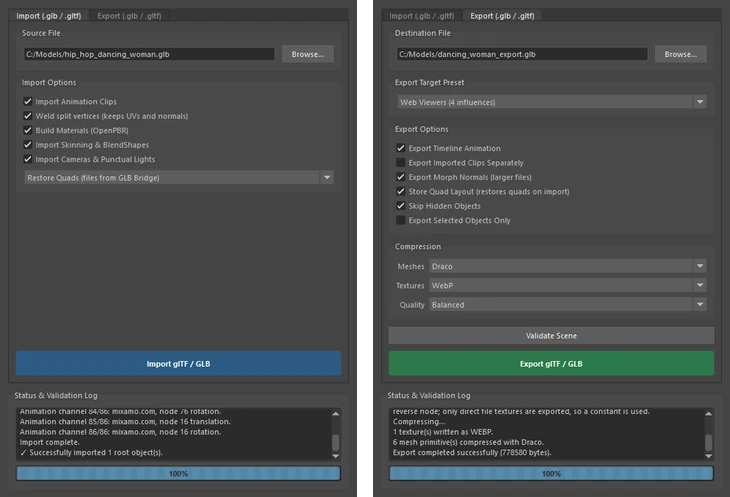
Task: Toggle Import Skinning & BlendShapes checkbox
Action: click(x=28, y=145)
